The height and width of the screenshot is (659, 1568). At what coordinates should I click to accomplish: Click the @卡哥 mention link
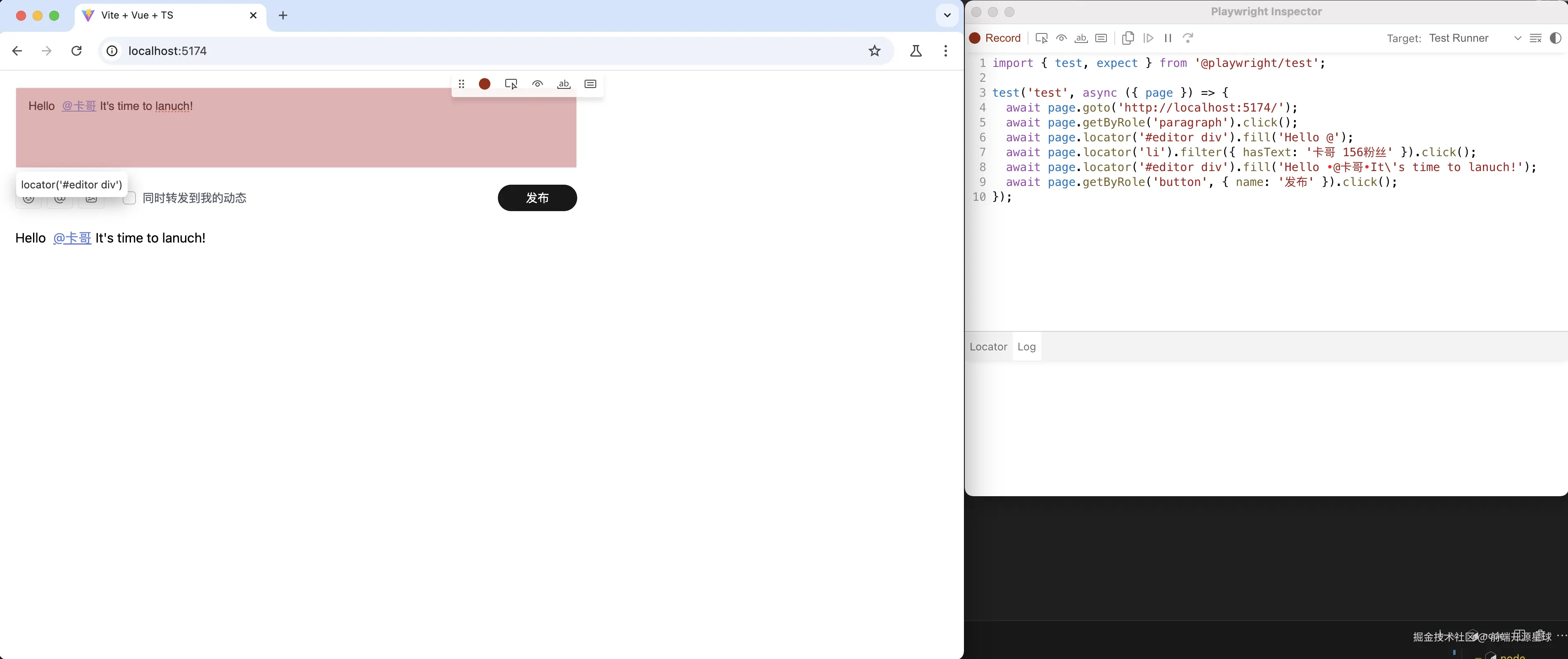(72, 238)
